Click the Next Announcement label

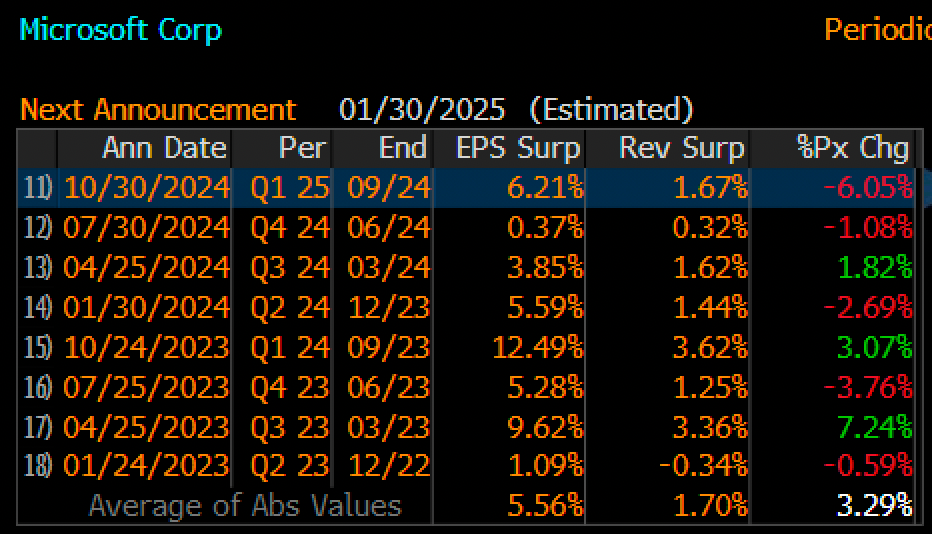(x=158, y=110)
